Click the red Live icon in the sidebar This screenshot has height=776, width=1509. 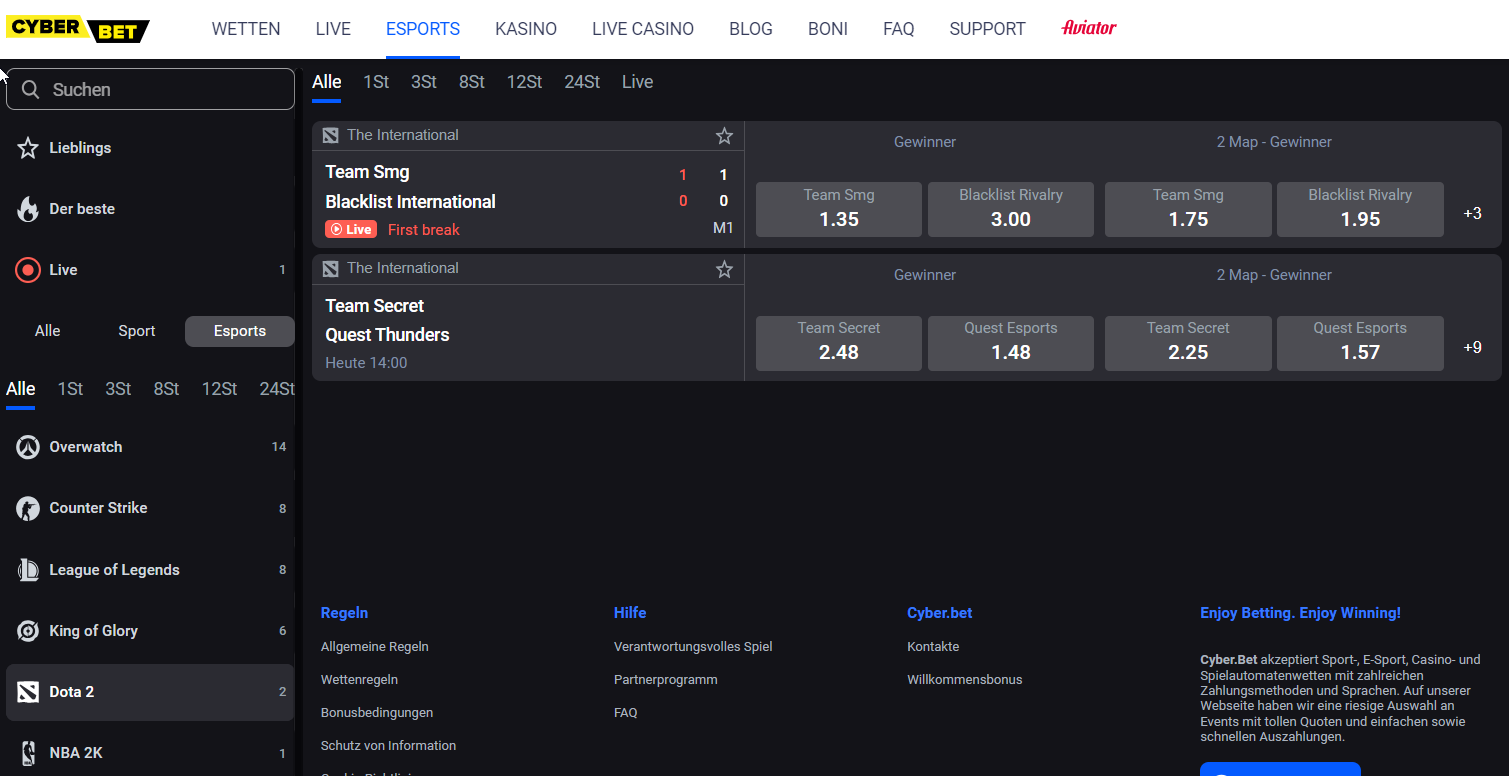28,269
